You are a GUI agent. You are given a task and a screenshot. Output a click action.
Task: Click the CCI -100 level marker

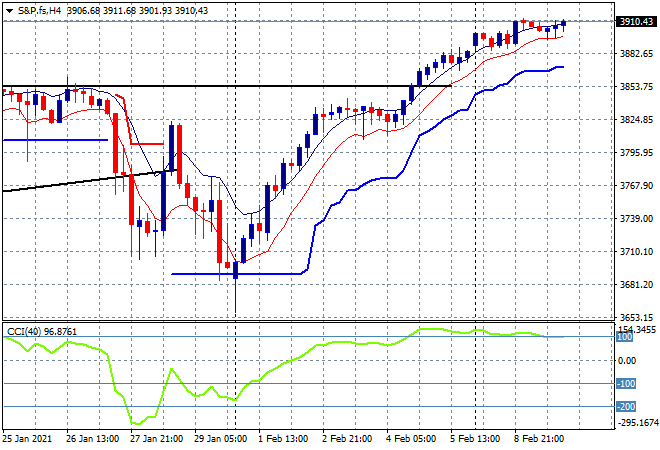click(x=625, y=383)
